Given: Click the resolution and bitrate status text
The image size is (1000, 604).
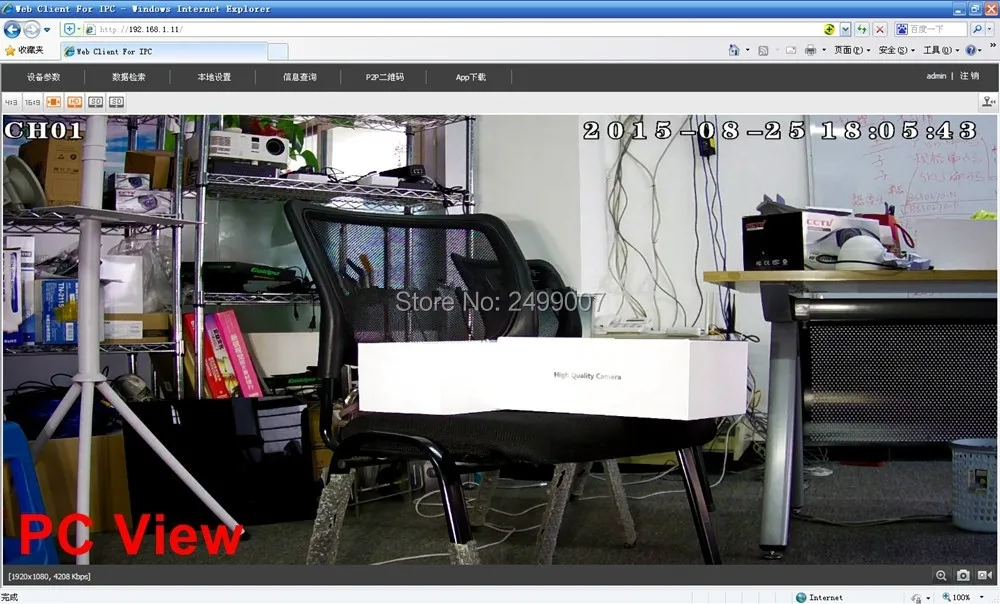Looking at the screenshot, I should click(x=50, y=577).
